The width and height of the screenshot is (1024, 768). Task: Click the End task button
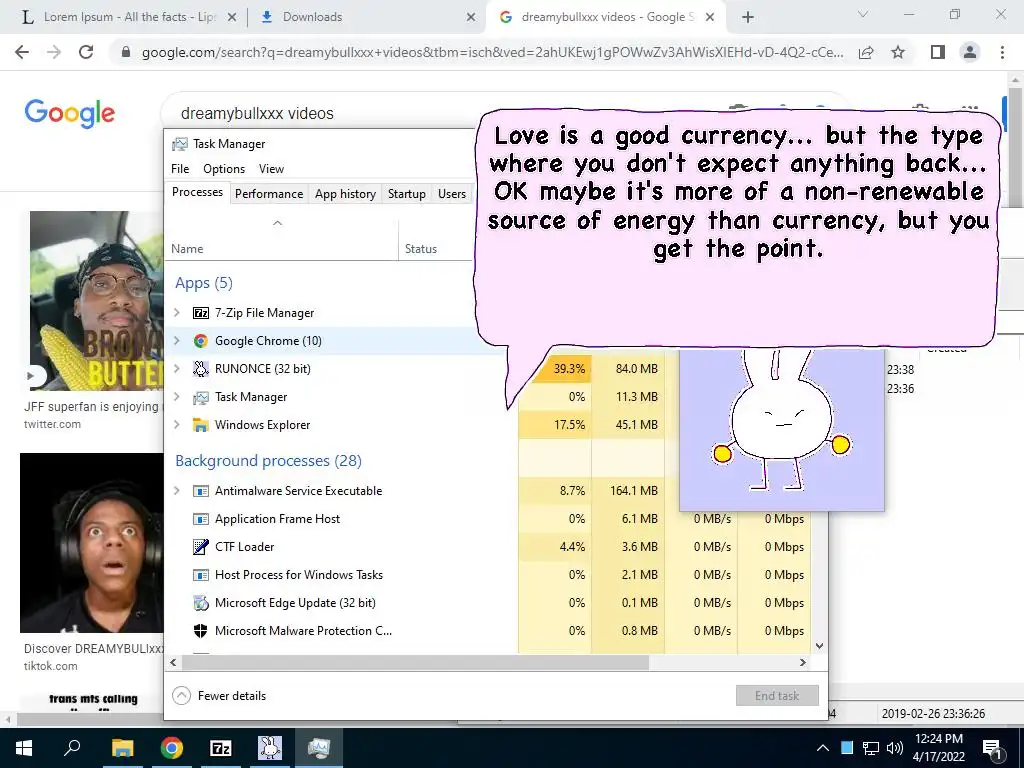pyautogui.click(x=777, y=696)
